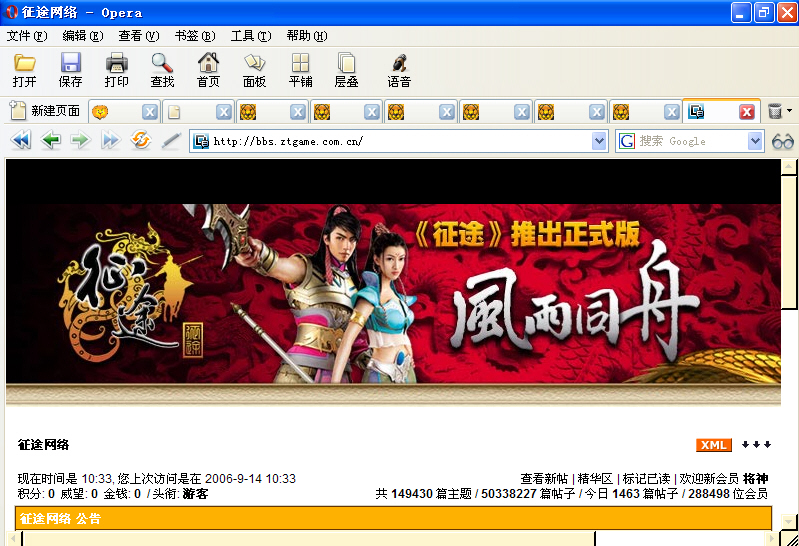
Task: Close the active tab with red X
Action: [x=747, y=112]
